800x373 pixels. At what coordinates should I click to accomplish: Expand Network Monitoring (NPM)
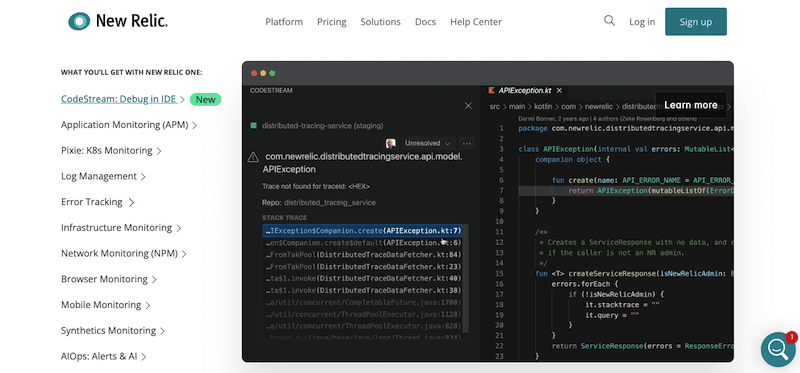(123, 254)
